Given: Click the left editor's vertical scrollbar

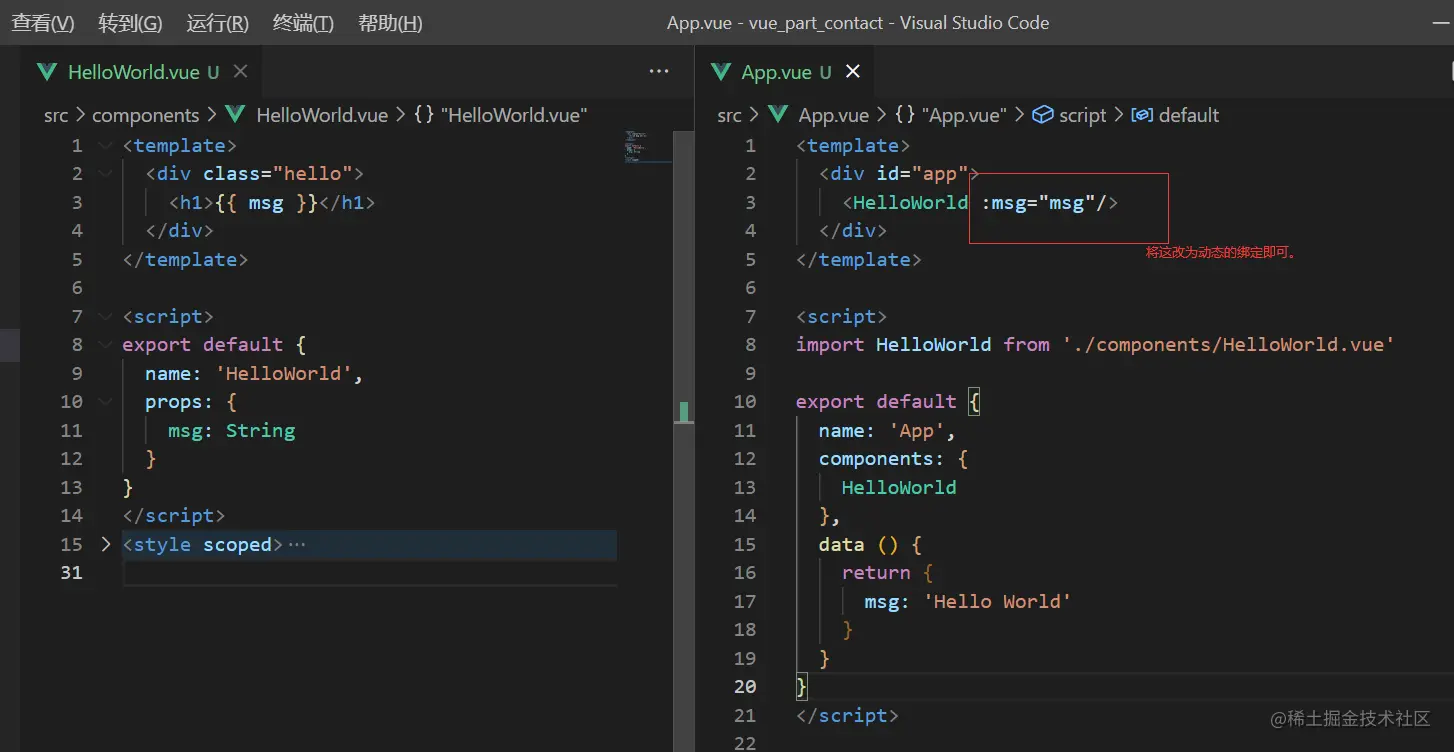Looking at the screenshot, I should pyautogui.click(x=684, y=440).
